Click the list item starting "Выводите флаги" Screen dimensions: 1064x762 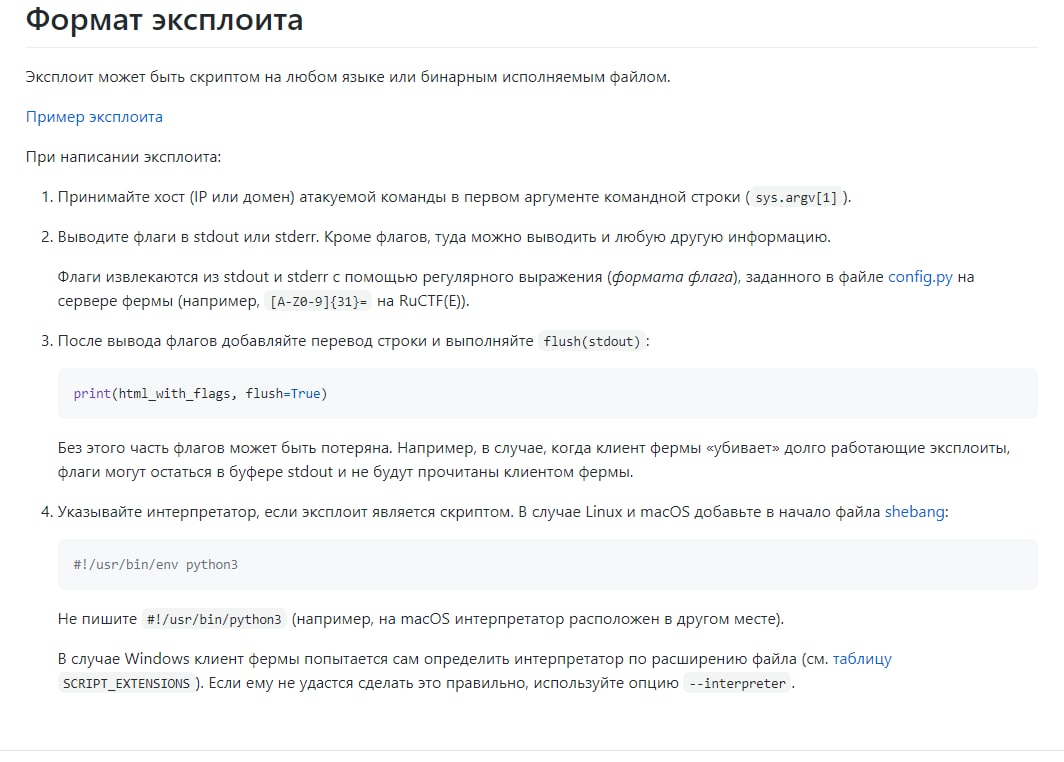(x=440, y=237)
